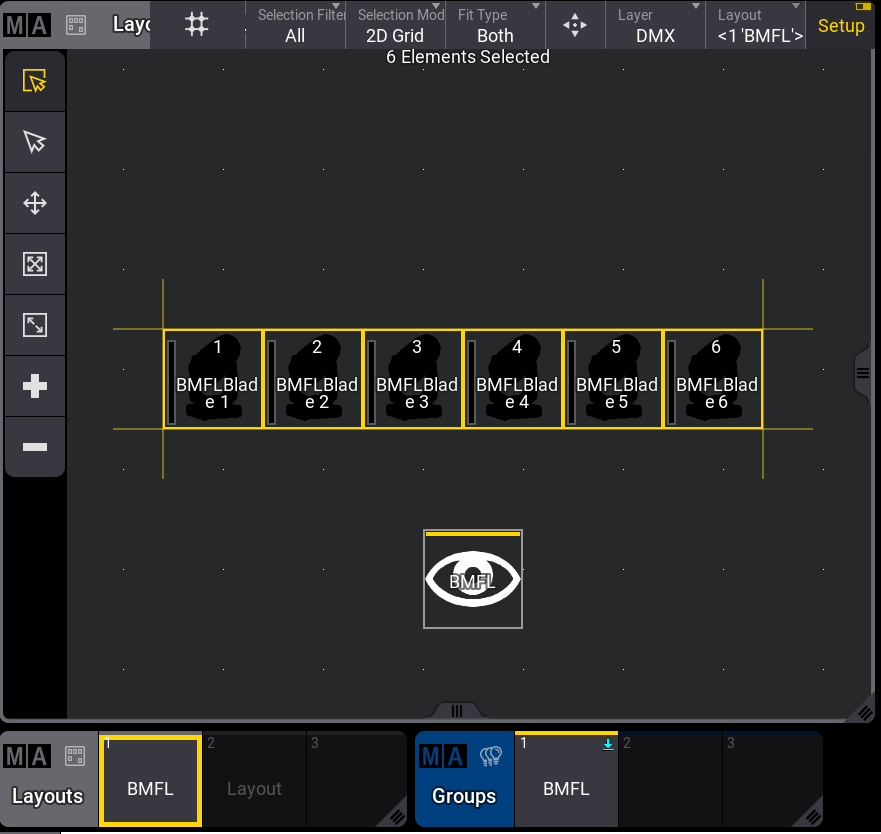Toggle Setup mode on the title bar

click(x=840, y=25)
